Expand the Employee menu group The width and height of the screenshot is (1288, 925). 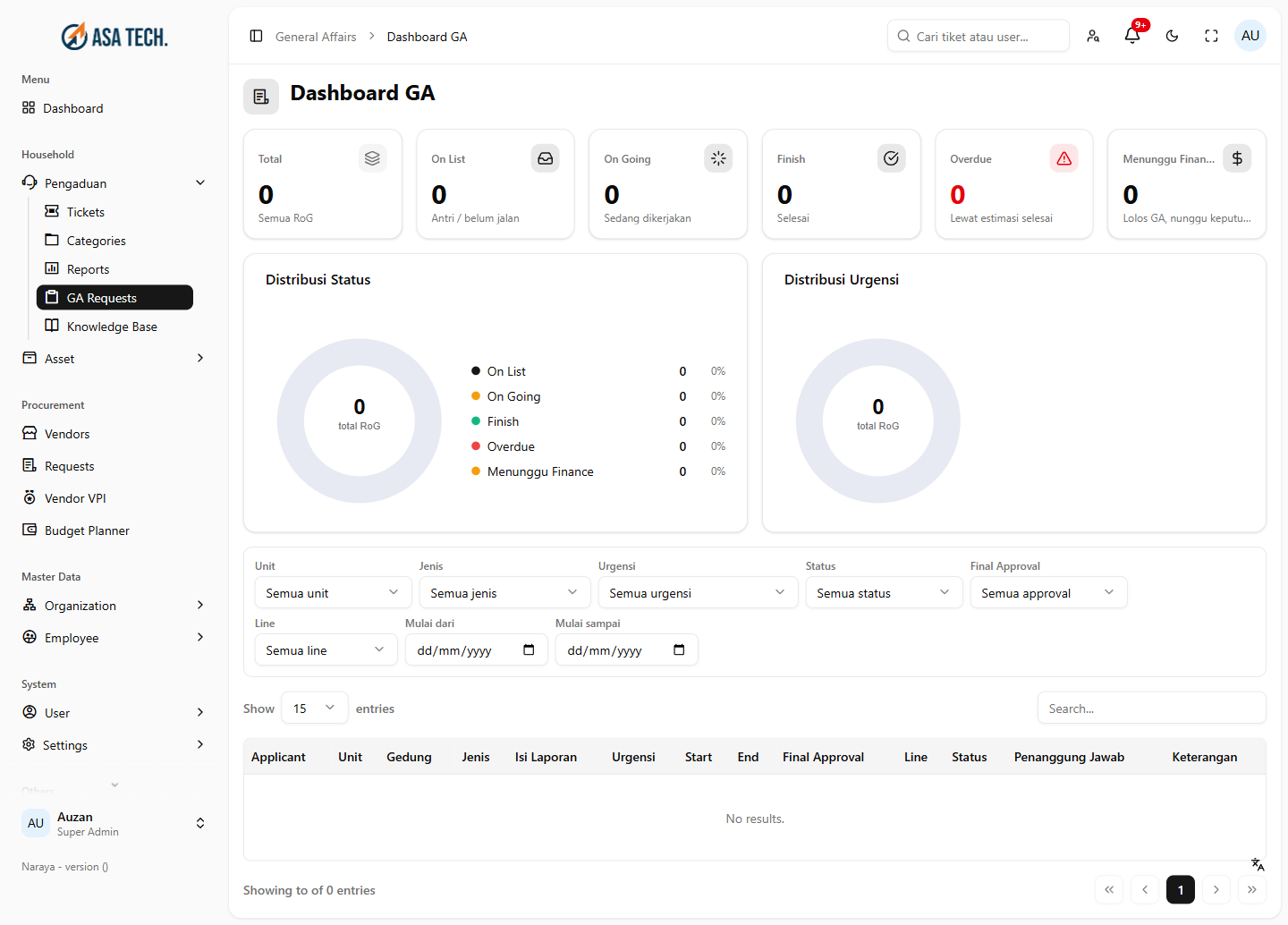tap(114, 638)
